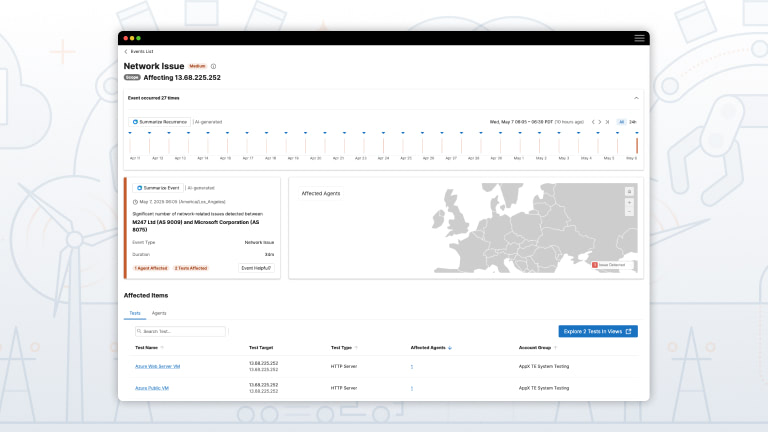Click the back arrow next to Events List

coord(126,51)
